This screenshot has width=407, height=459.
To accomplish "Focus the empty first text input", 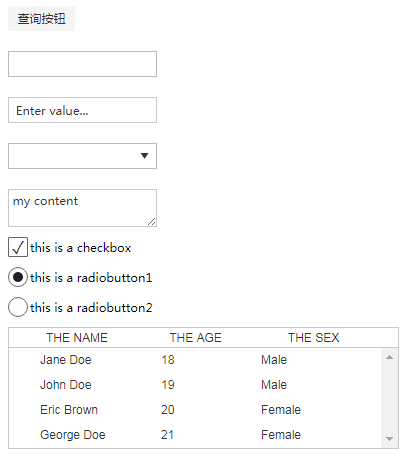I will [82, 64].
